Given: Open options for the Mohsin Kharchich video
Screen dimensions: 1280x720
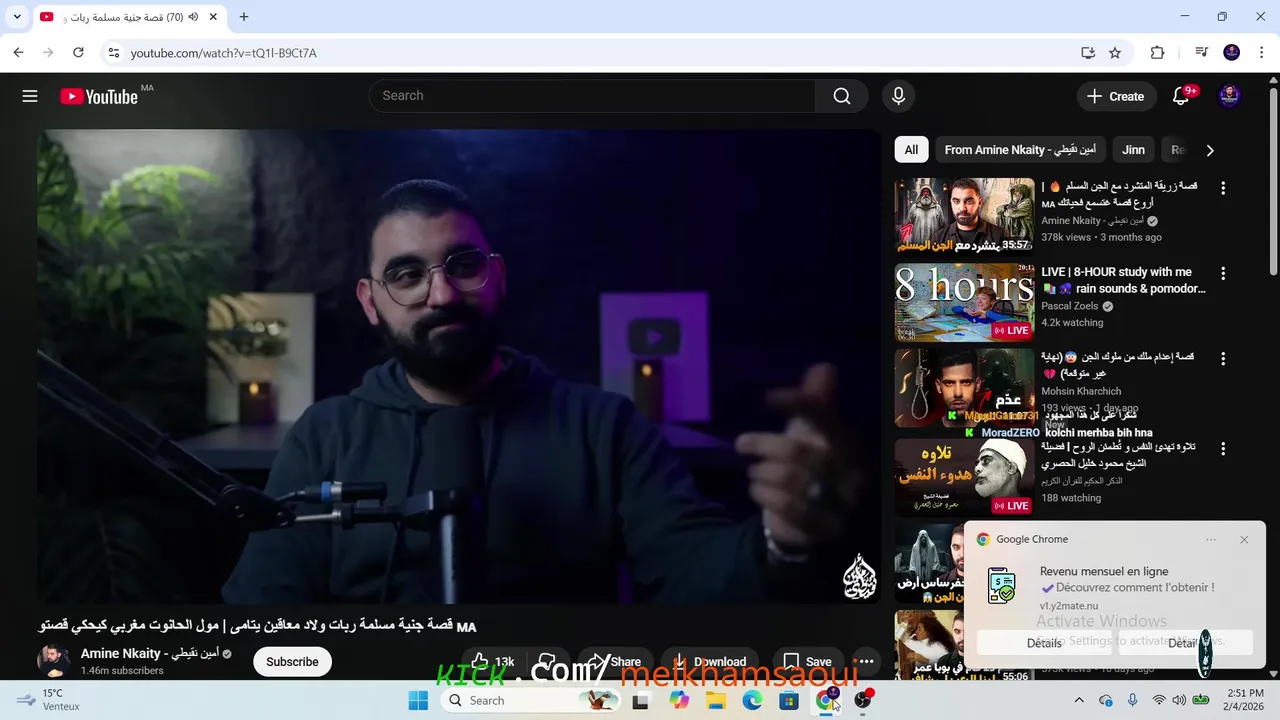Looking at the screenshot, I should [1222, 358].
